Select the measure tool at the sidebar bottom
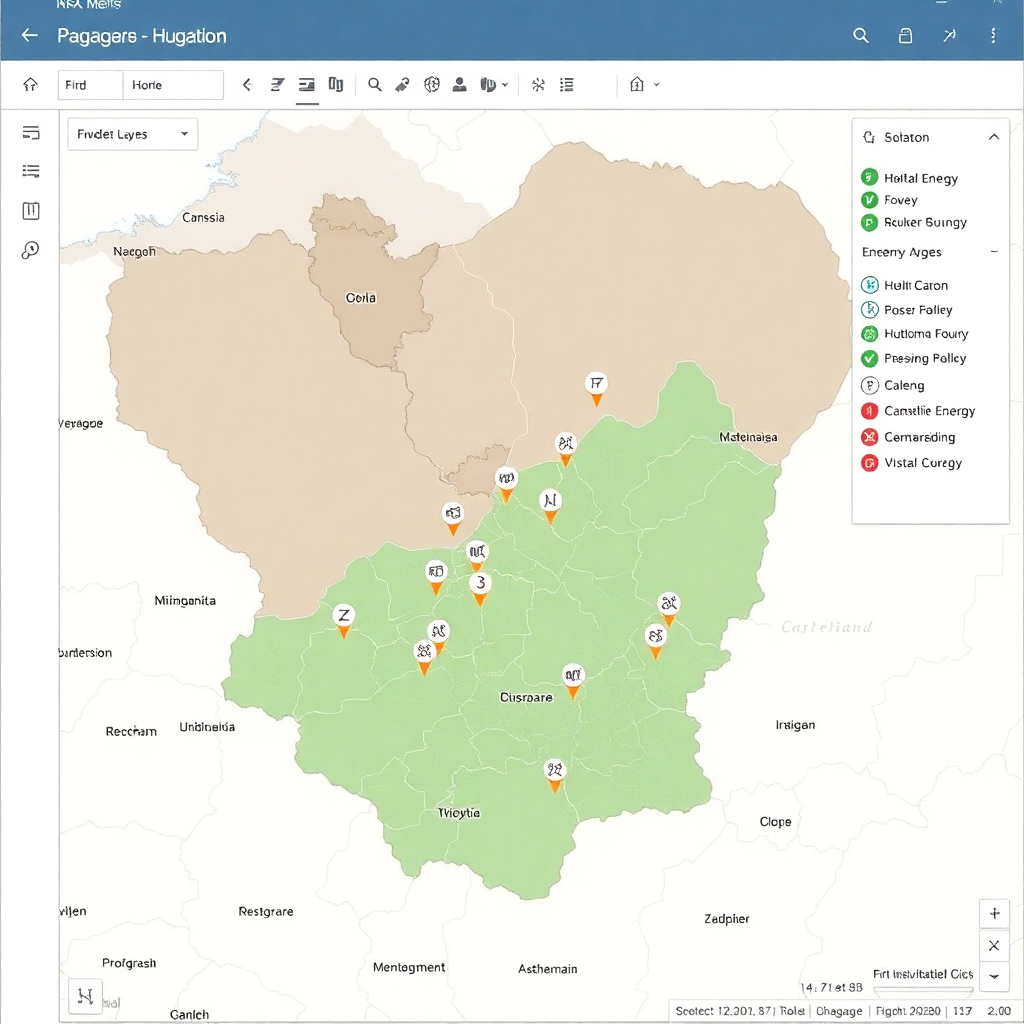Viewport: 1024px width, 1024px height. coord(30,250)
